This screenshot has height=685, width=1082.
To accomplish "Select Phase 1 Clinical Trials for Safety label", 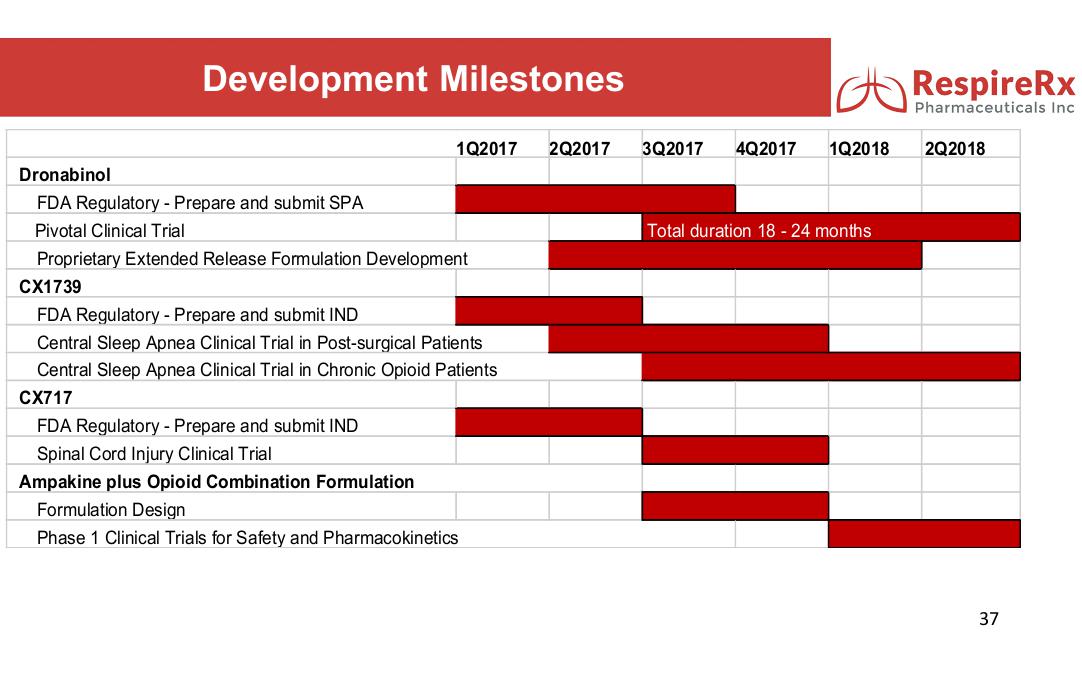I will coord(247,538).
